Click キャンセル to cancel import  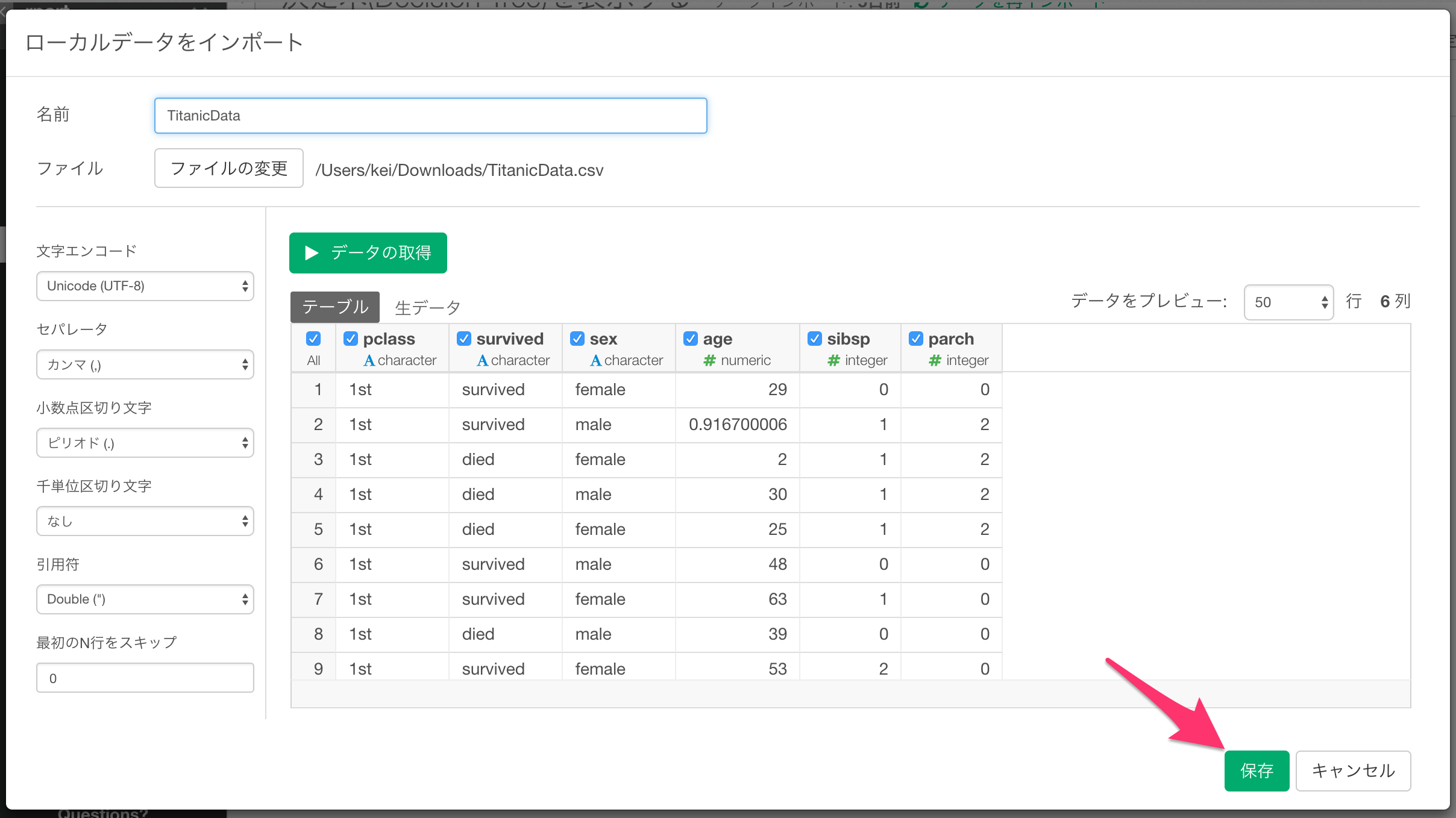[x=1353, y=770]
